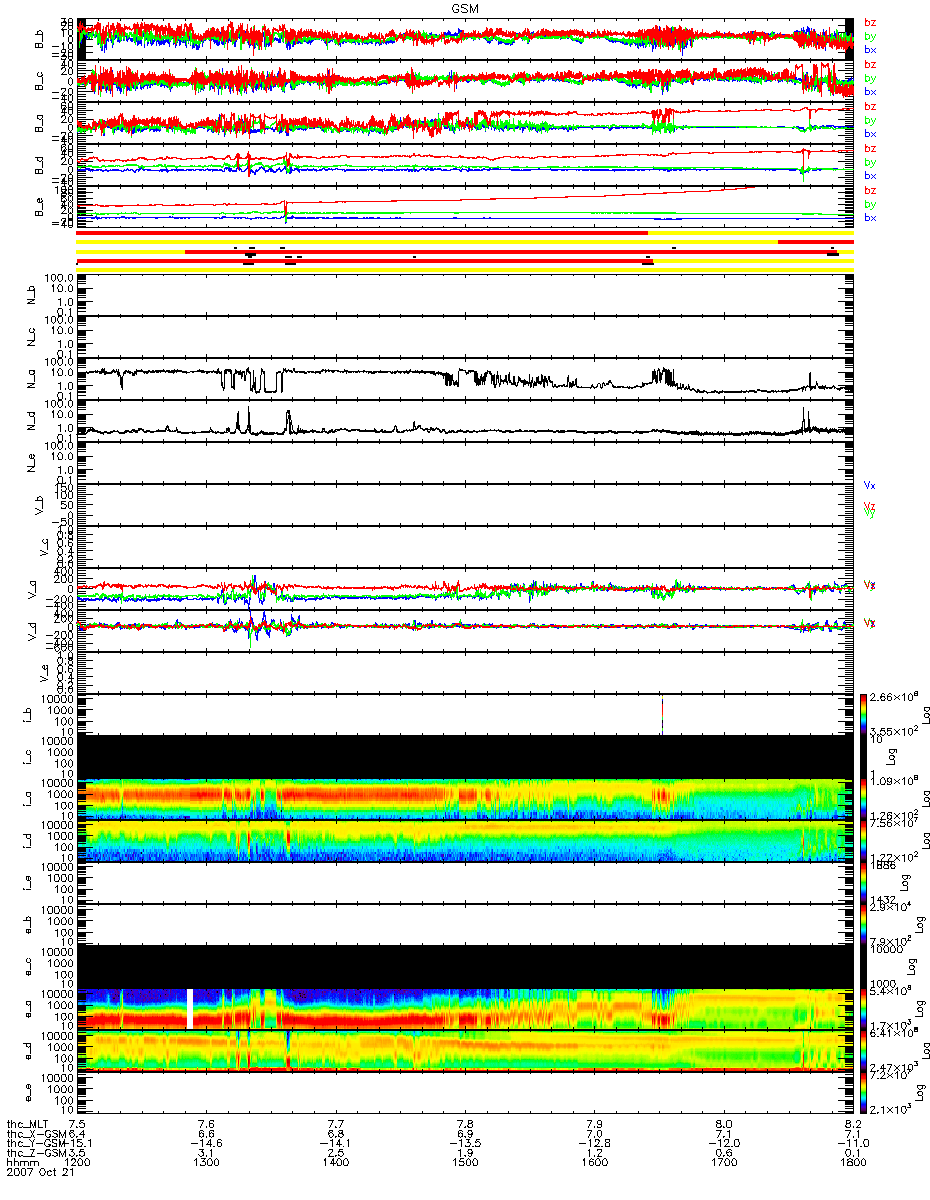Image resolution: width=930 pixels, height=1200 pixels.
Task: Click the Y-GSM value -12.8
Action: (x=594, y=1143)
